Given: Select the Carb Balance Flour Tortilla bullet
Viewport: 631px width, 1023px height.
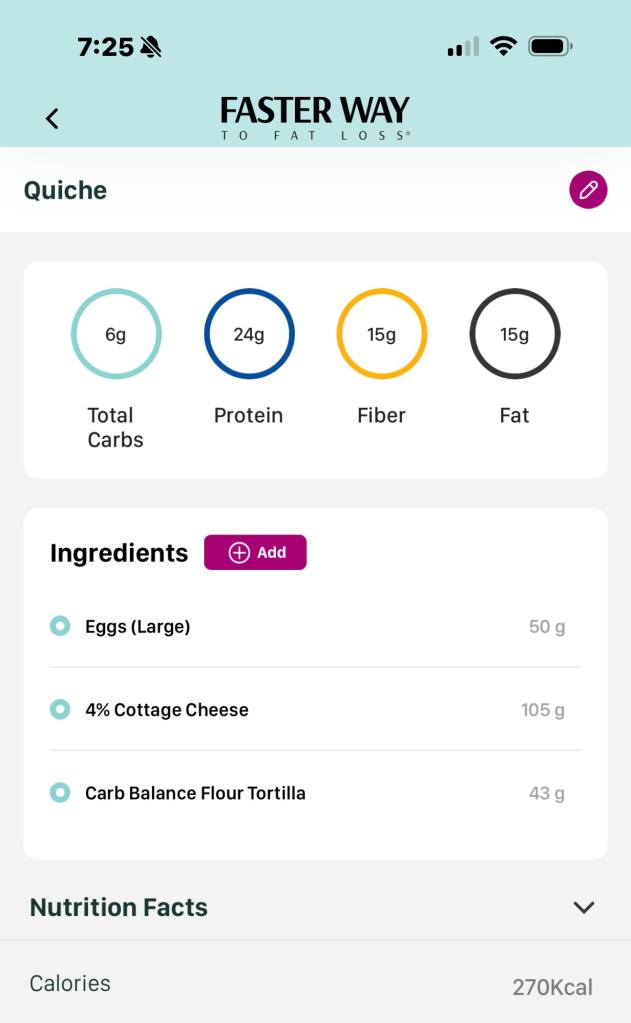Looking at the screenshot, I should click(60, 793).
